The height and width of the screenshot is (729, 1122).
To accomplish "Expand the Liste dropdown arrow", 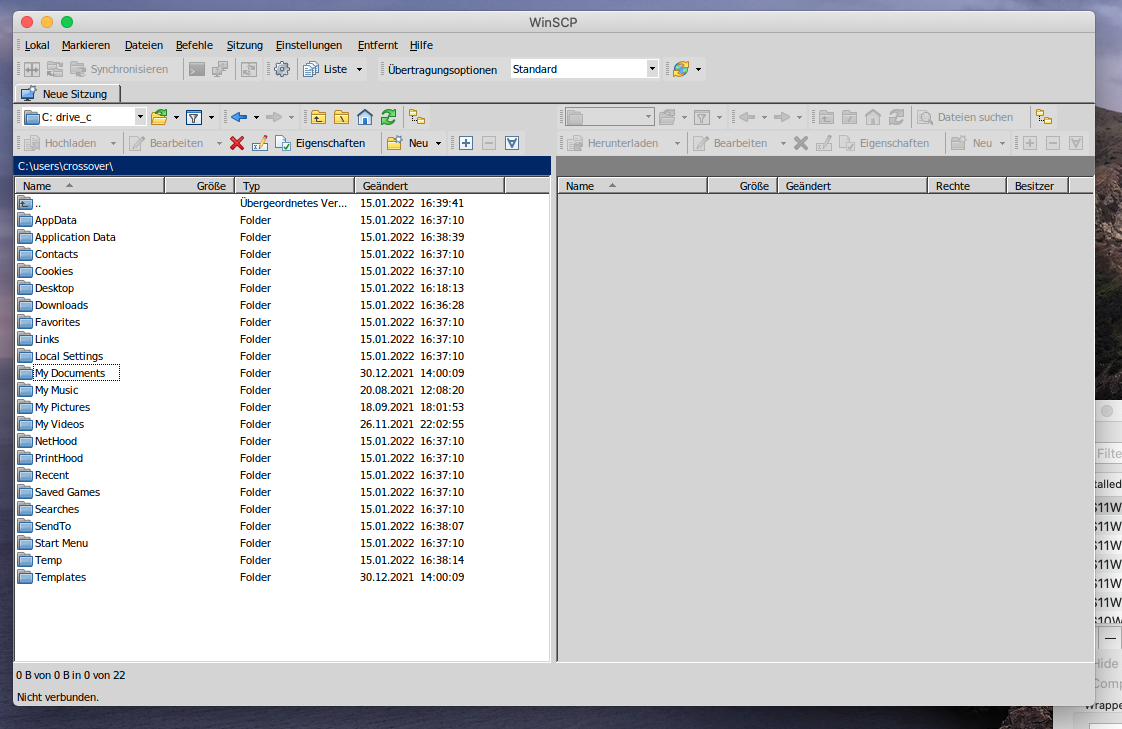I will (x=359, y=69).
